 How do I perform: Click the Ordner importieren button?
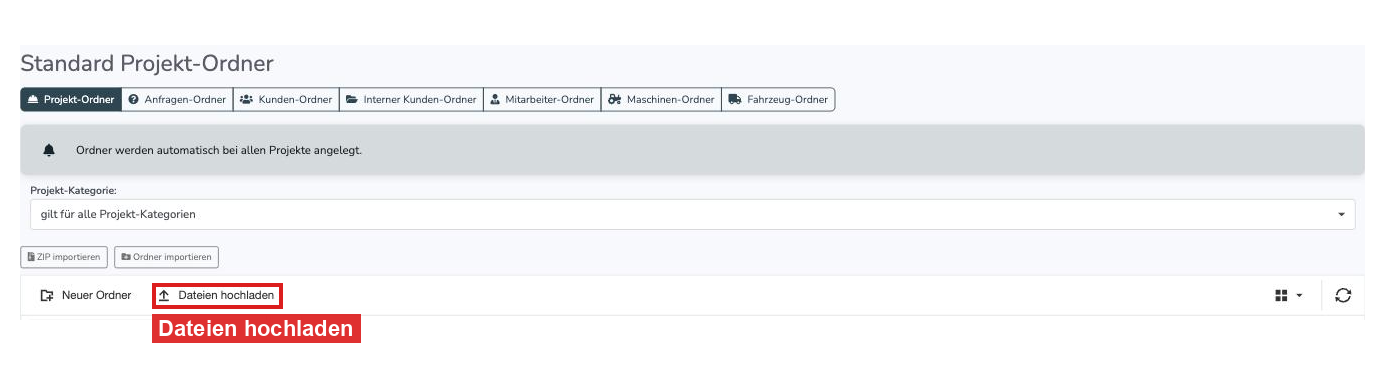166,257
